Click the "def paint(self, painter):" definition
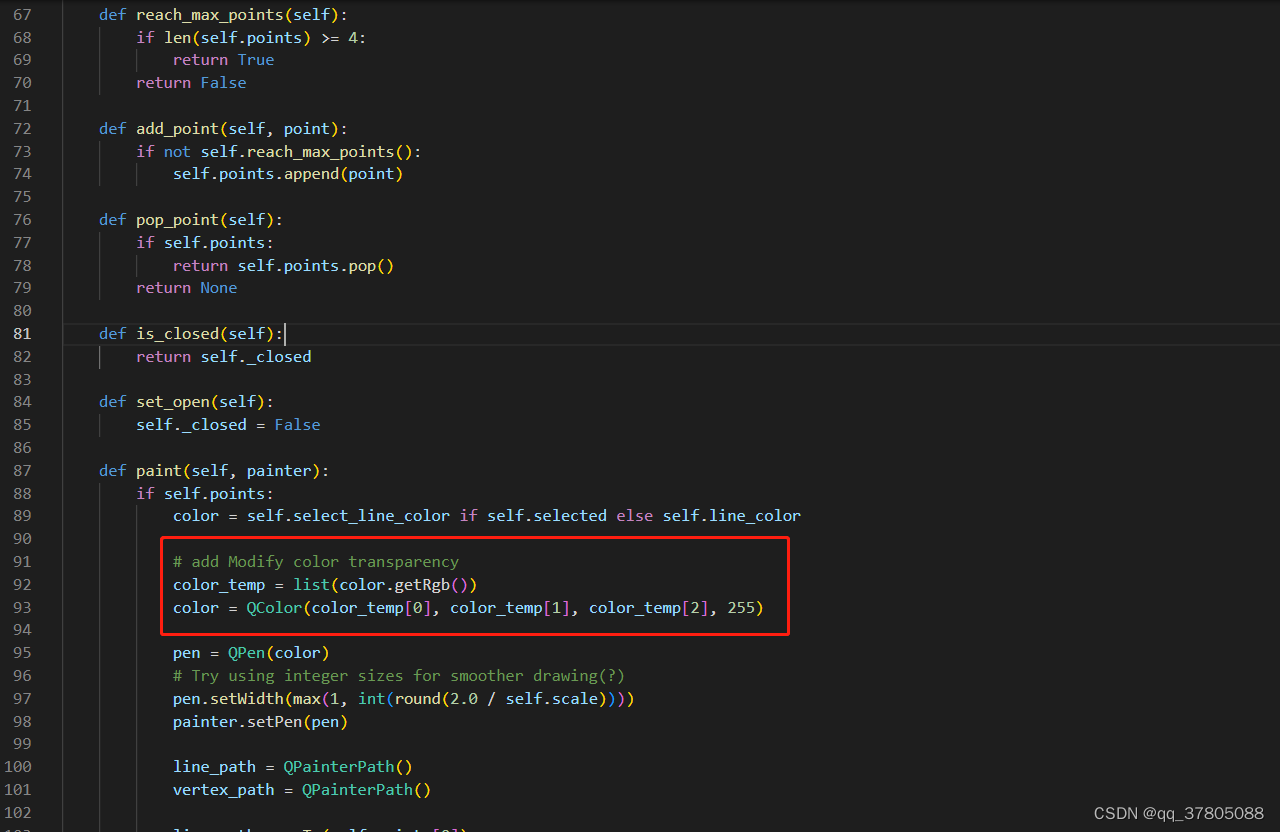 coord(214,471)
